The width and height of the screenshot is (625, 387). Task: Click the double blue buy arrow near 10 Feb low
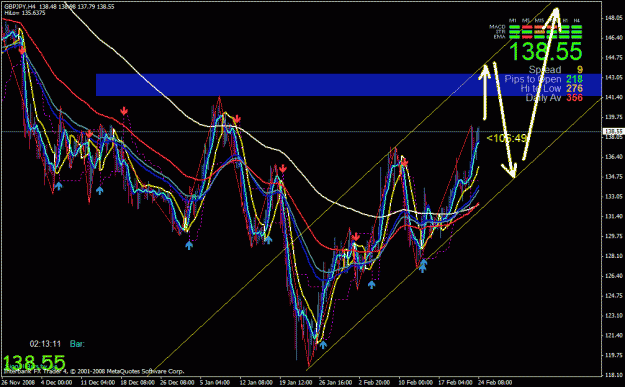click(x=423, y=266)
